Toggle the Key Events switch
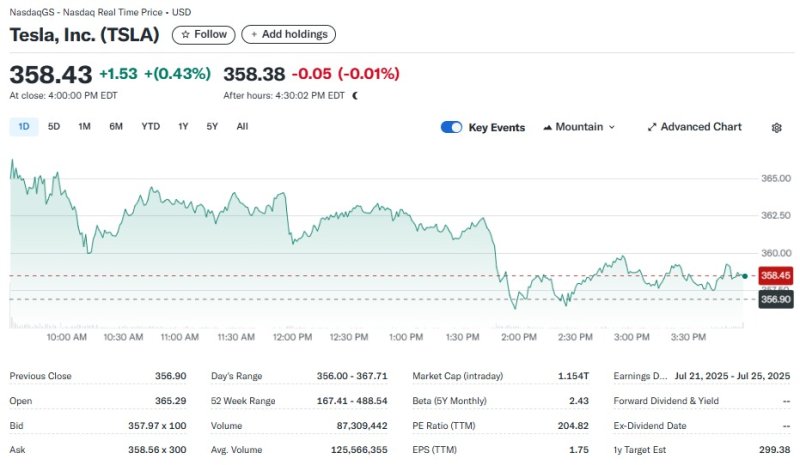This screenshot has width=800, height=465. [x=451, y=127]
